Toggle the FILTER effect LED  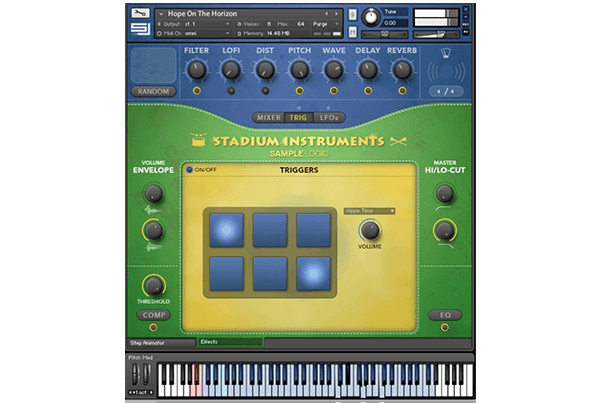pyautogui.click(x=197, y=91)
